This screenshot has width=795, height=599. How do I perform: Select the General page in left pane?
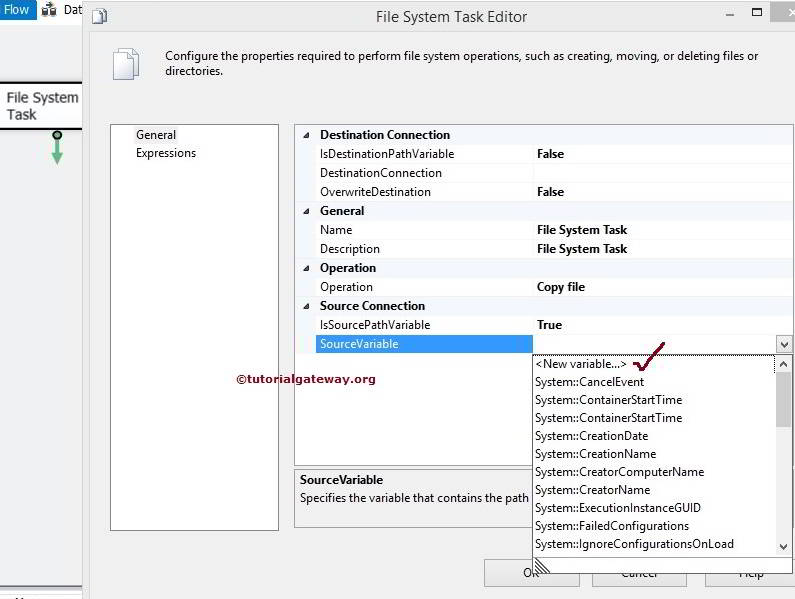tap(156, 135)
